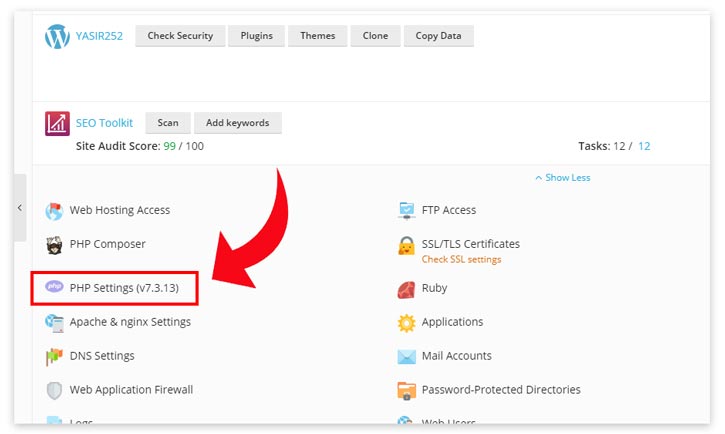Open the Web Hosting Access link
This screenshot has width=725, height=434.
point(120,210)
